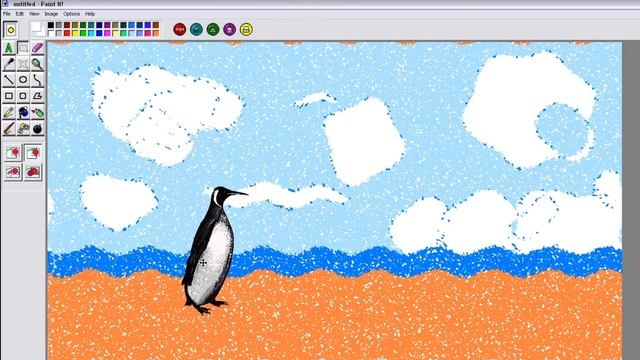640x360 pixels.
Task: Pick the olive color swatch
Action: click(x=75, y=25)
